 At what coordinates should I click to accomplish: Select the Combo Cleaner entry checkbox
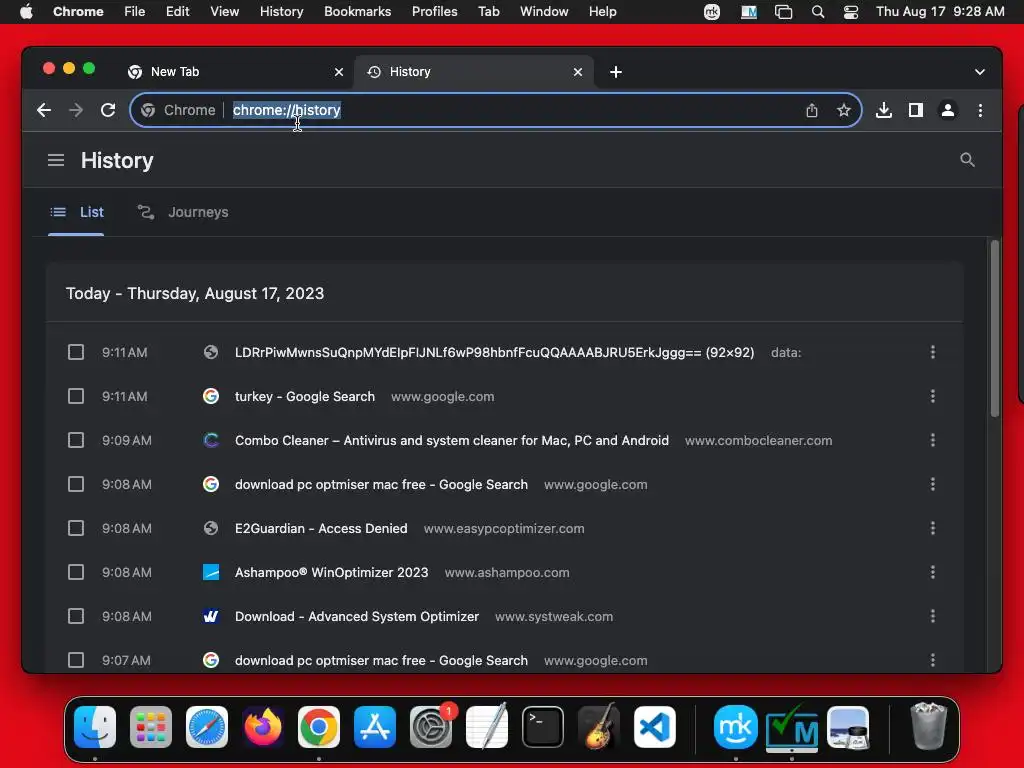click(x=76, y=440)
